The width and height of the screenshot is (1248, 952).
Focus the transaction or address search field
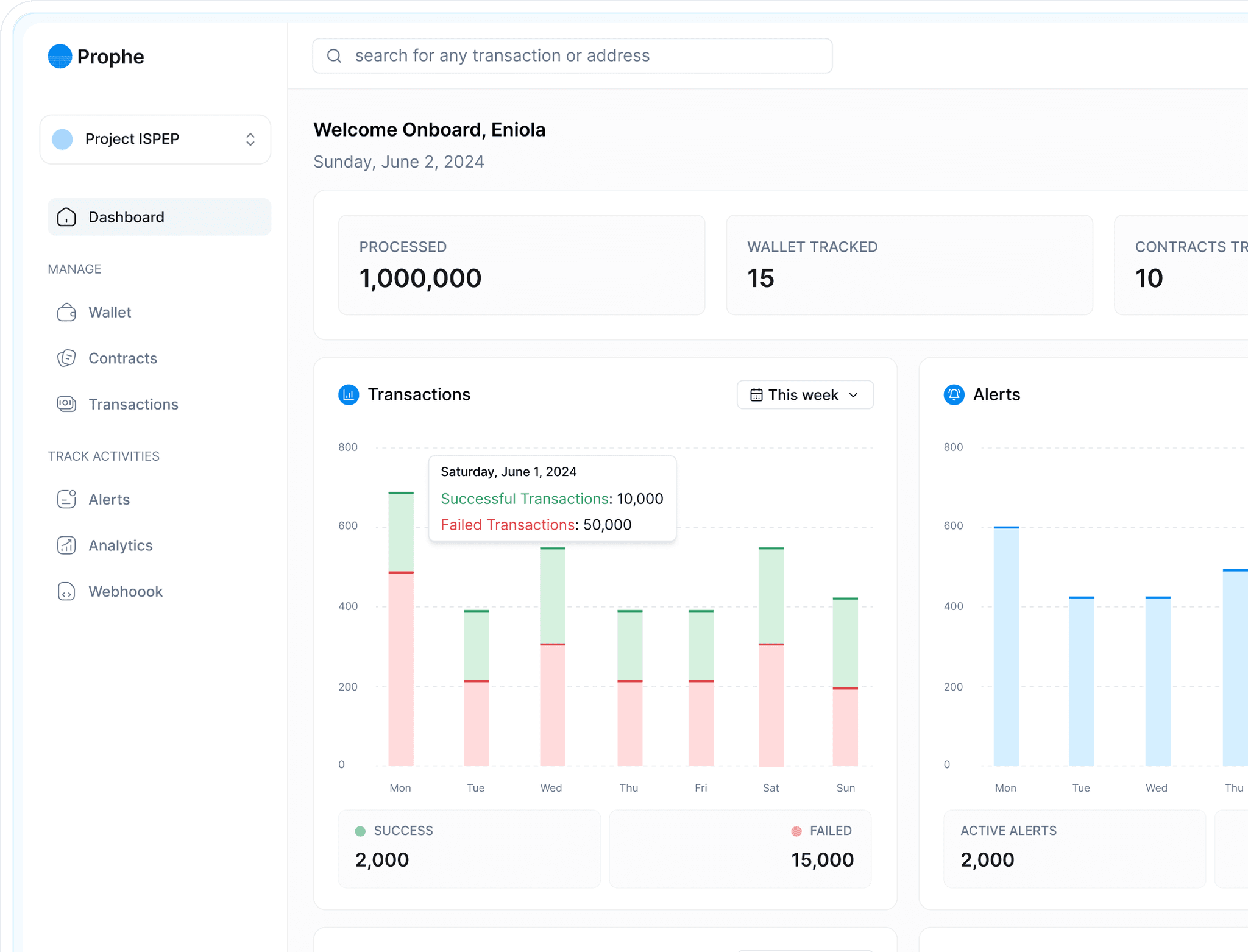pos(572,56)
